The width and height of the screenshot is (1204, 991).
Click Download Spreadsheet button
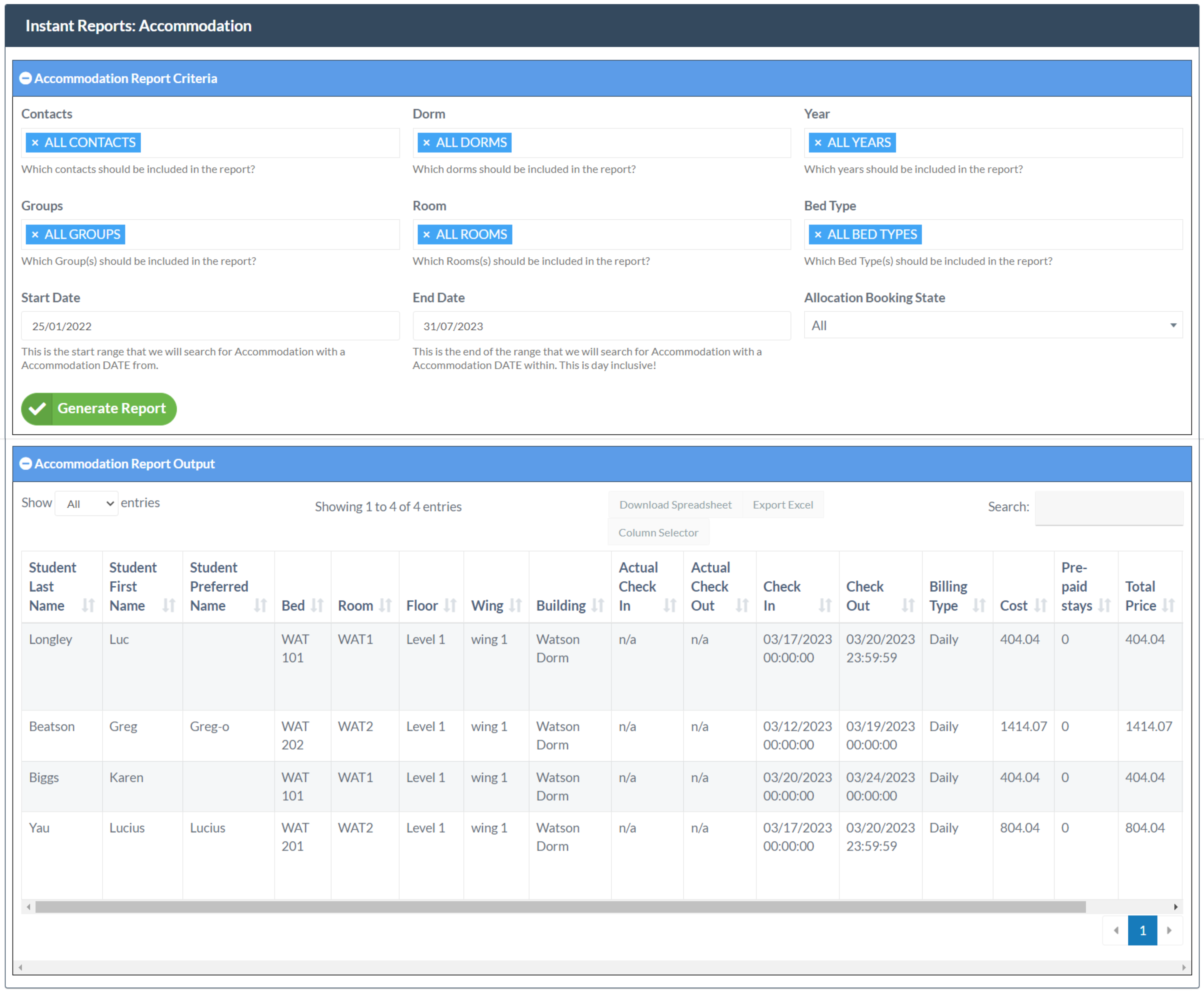[675, 505]
